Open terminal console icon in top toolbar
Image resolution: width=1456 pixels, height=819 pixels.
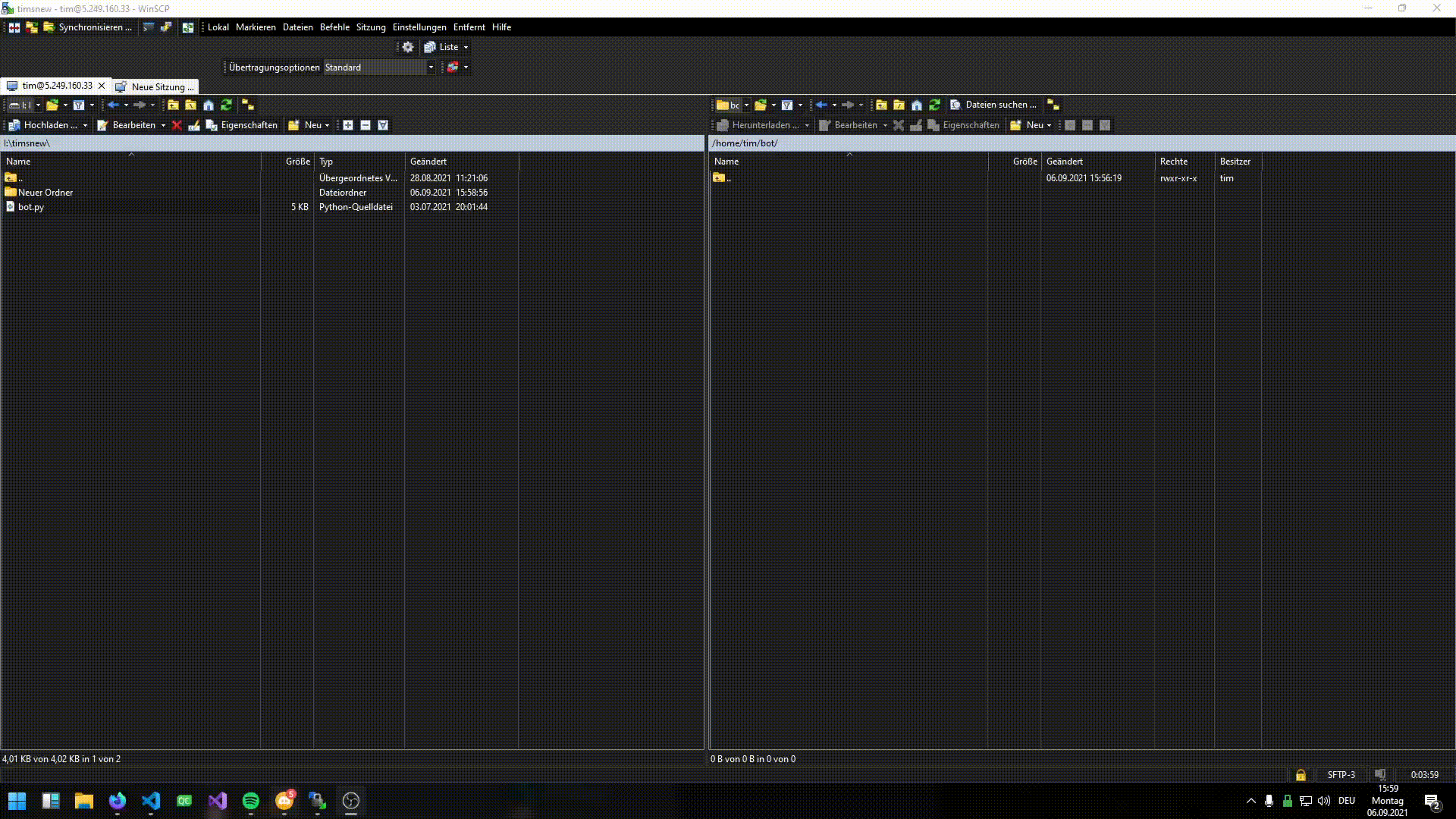[149, 27]
